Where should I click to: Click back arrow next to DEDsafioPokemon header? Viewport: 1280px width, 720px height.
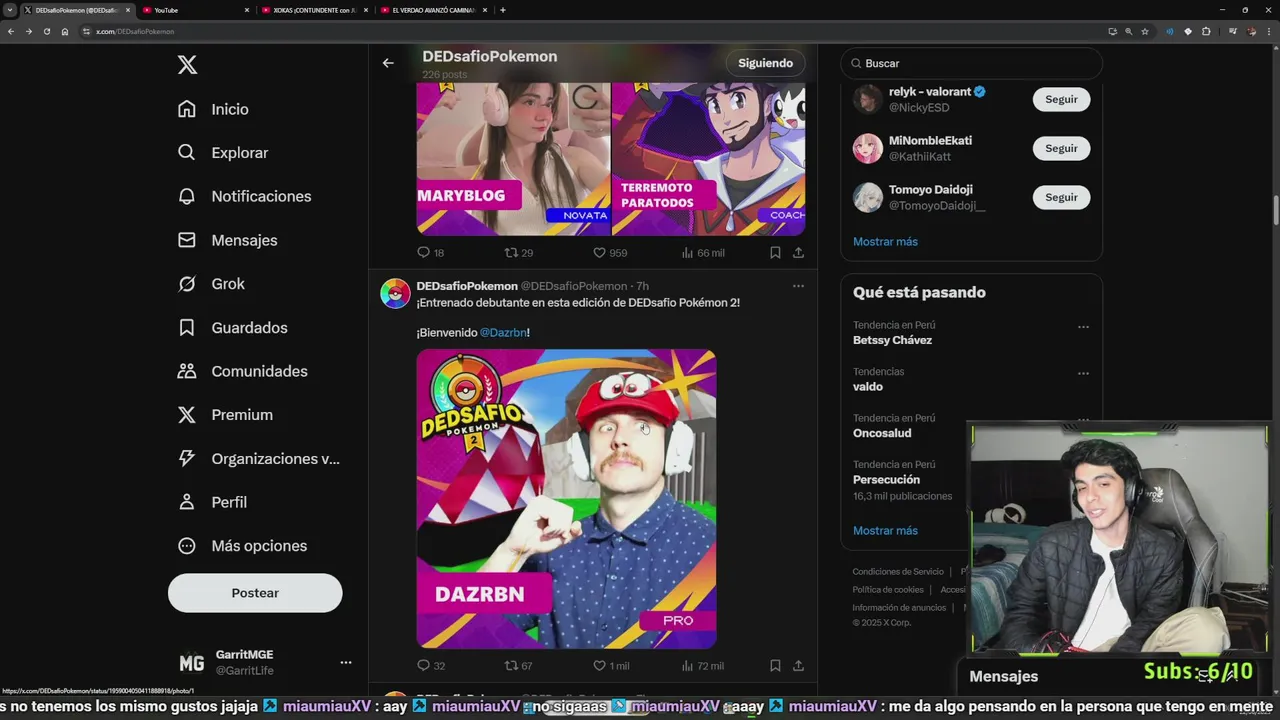click(388, 63)
